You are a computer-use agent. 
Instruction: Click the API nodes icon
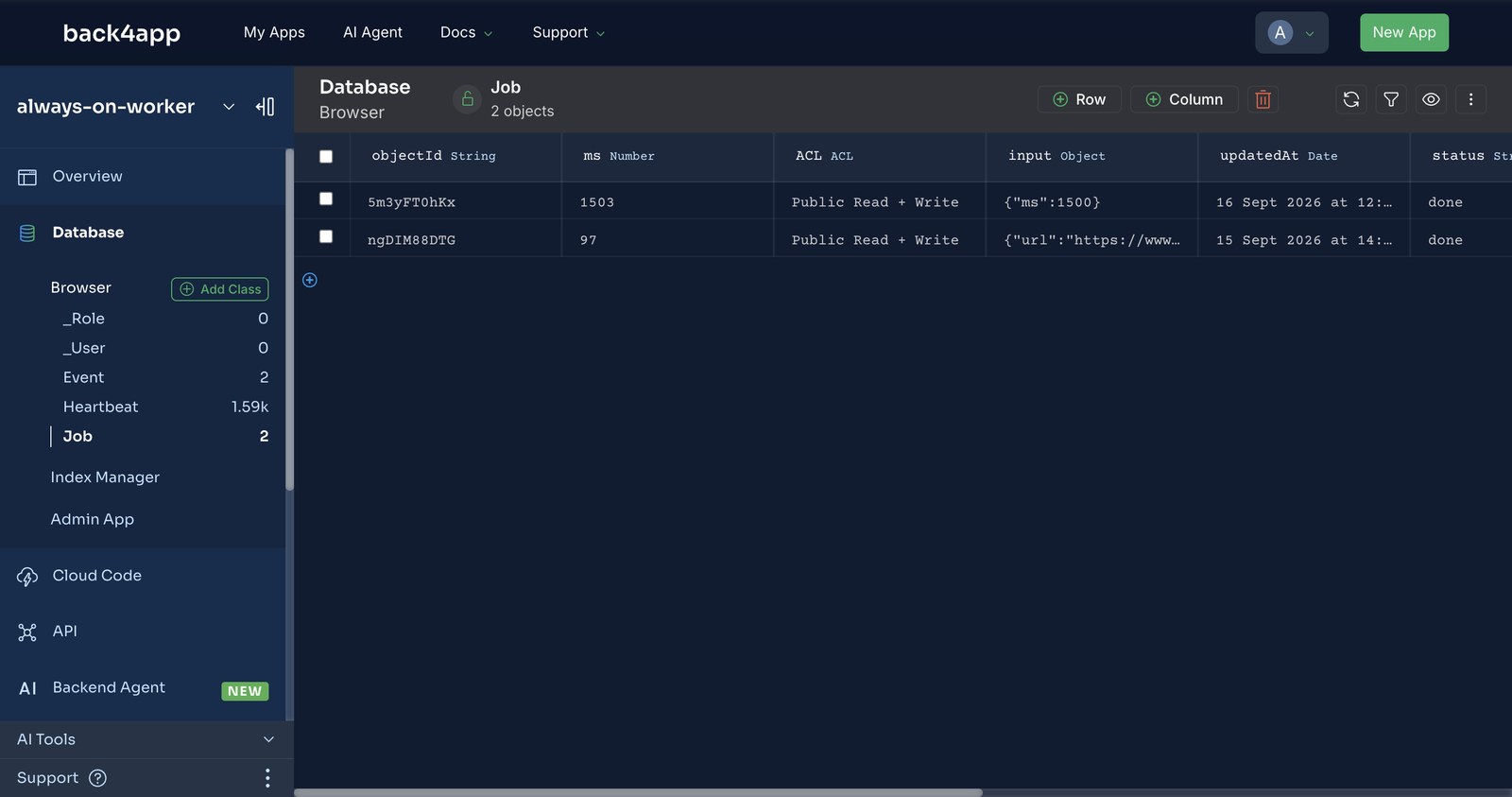pyautogui.click(x=27, y=632)
